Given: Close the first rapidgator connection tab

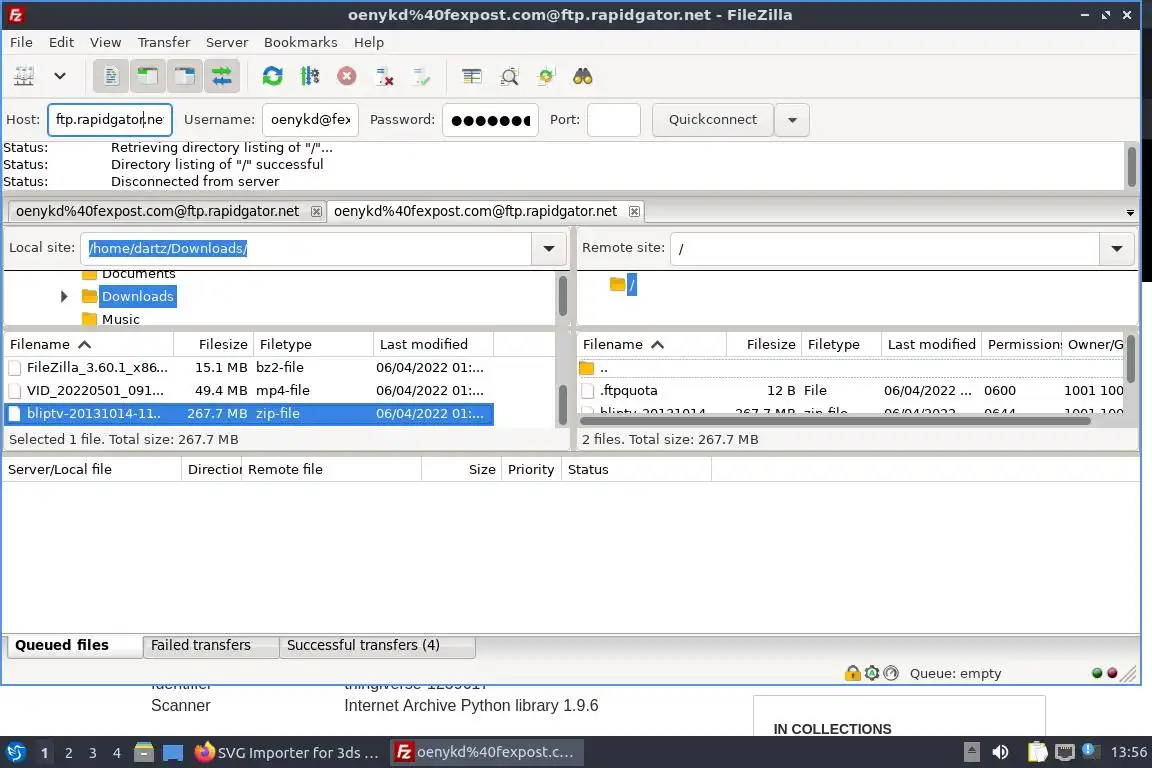Looking at the screenshot, I should tap(316, 212).
